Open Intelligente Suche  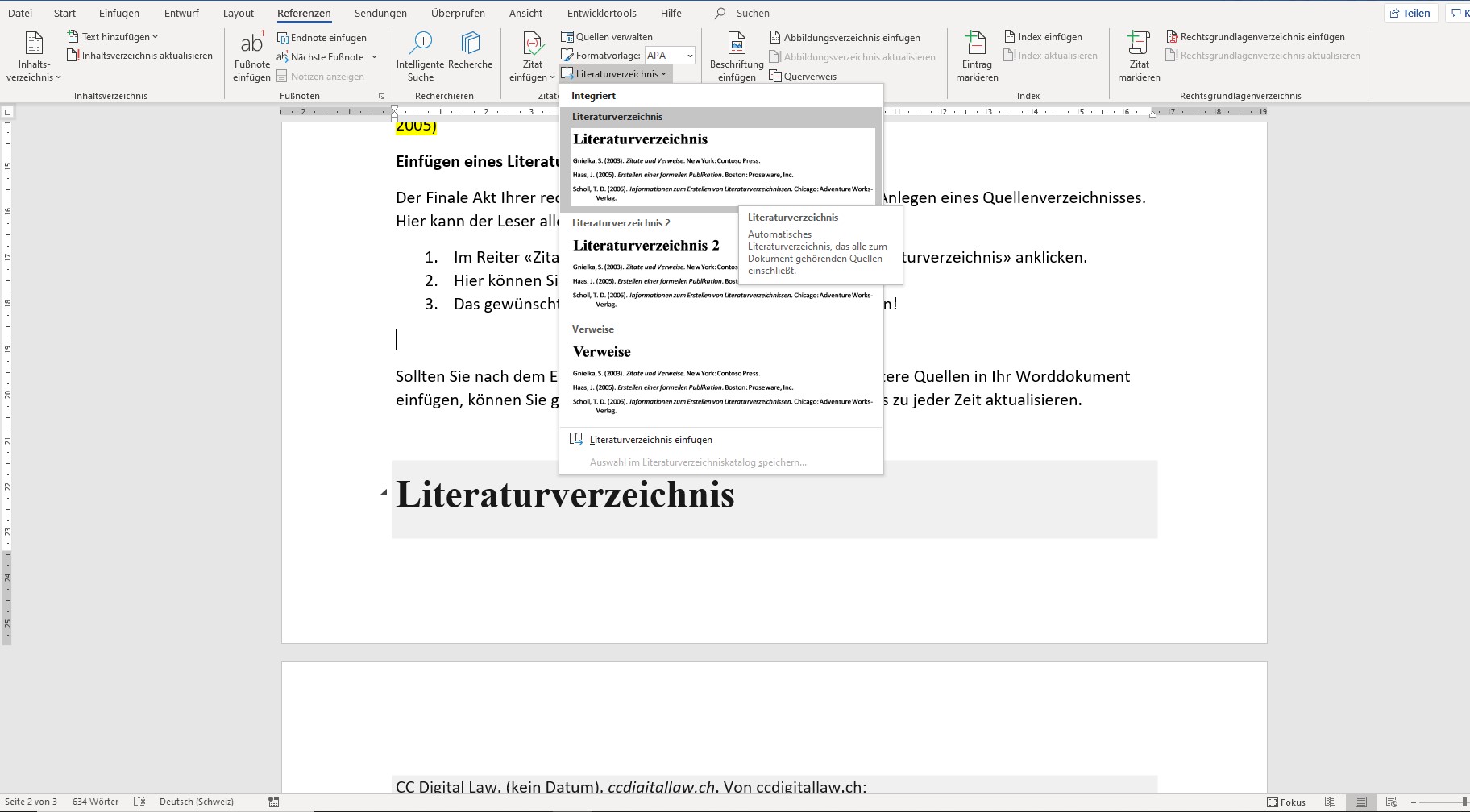tap(420, 55)
